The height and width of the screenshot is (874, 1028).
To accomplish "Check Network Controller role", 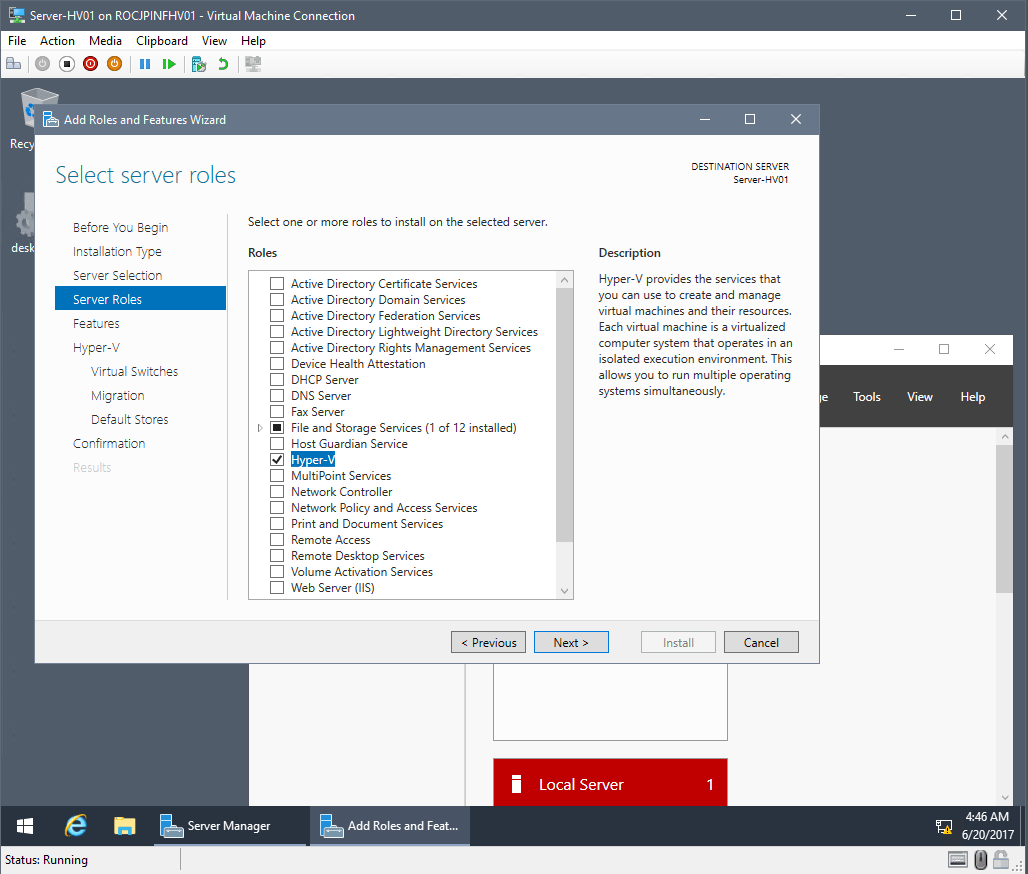I will (277, 492).
